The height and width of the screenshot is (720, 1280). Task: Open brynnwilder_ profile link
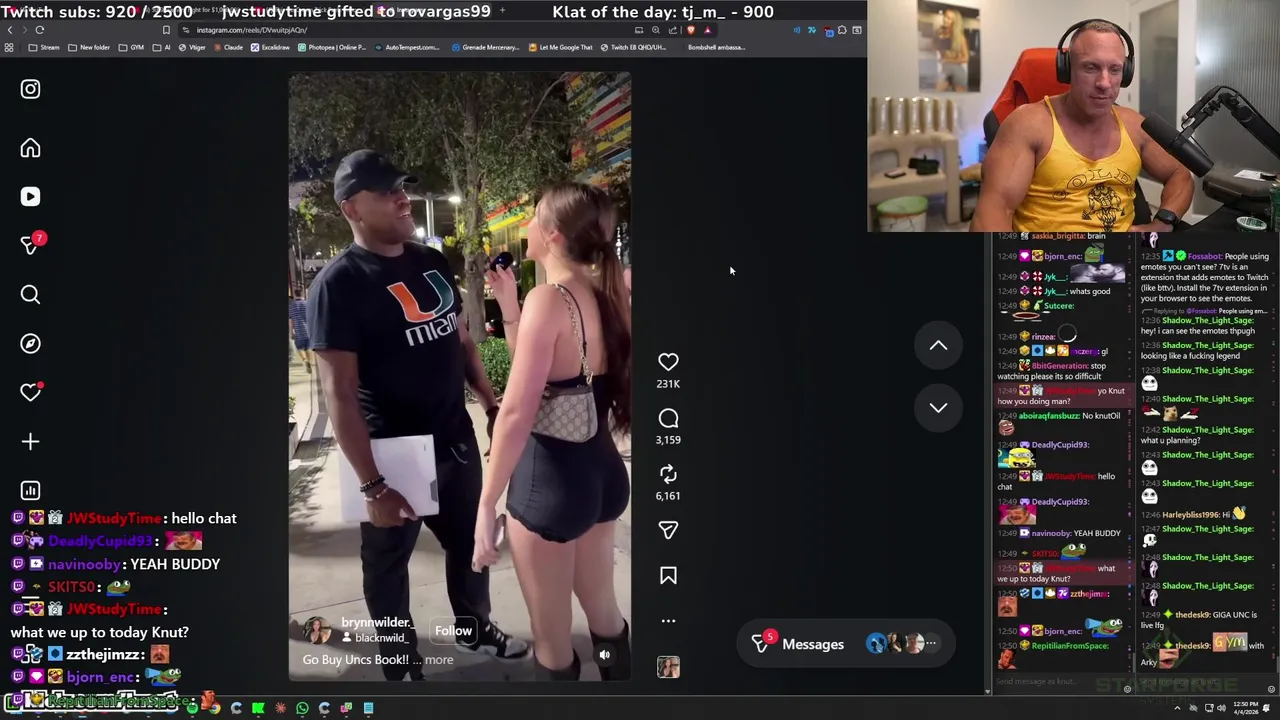[376, 622]
